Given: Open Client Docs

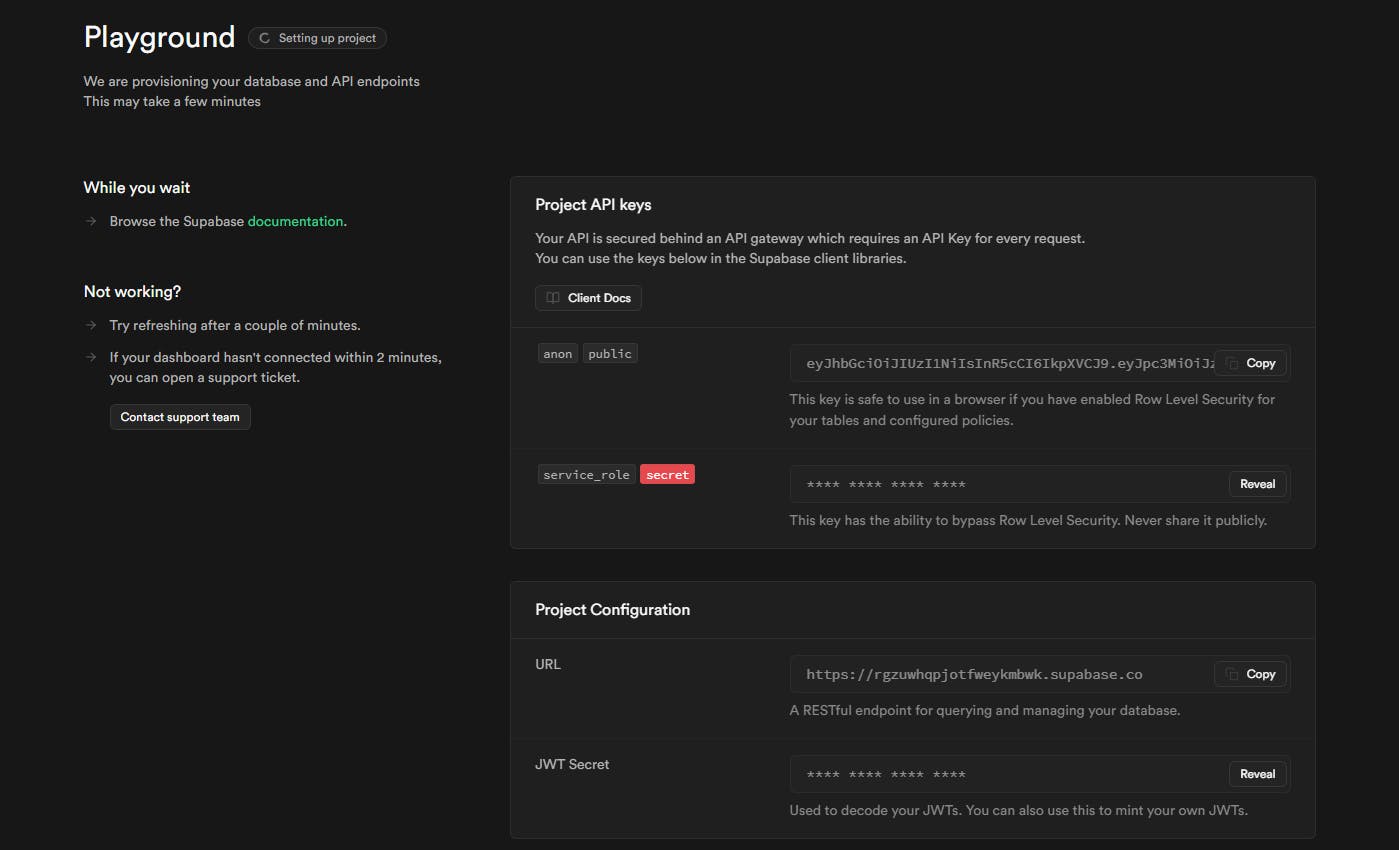Looking at the screenshot, I should point(588,298).
